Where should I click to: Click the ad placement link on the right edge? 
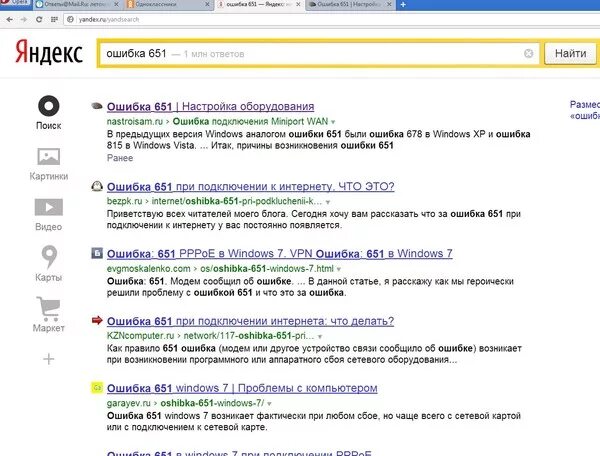tap(584, 110)
